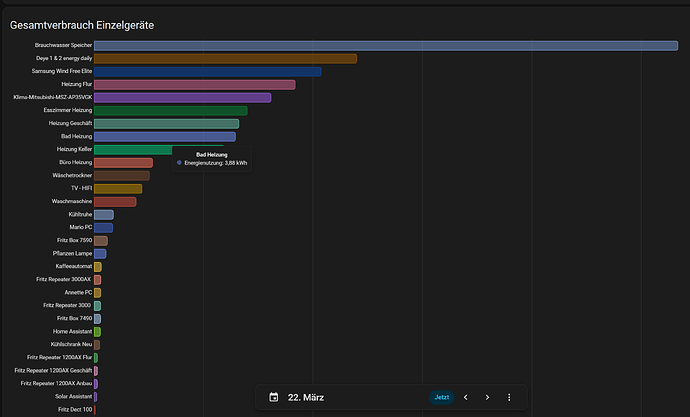Select the Büro Heizung bar
The height and width of the screenshot is (417, 690).
(x=123, y=163)
